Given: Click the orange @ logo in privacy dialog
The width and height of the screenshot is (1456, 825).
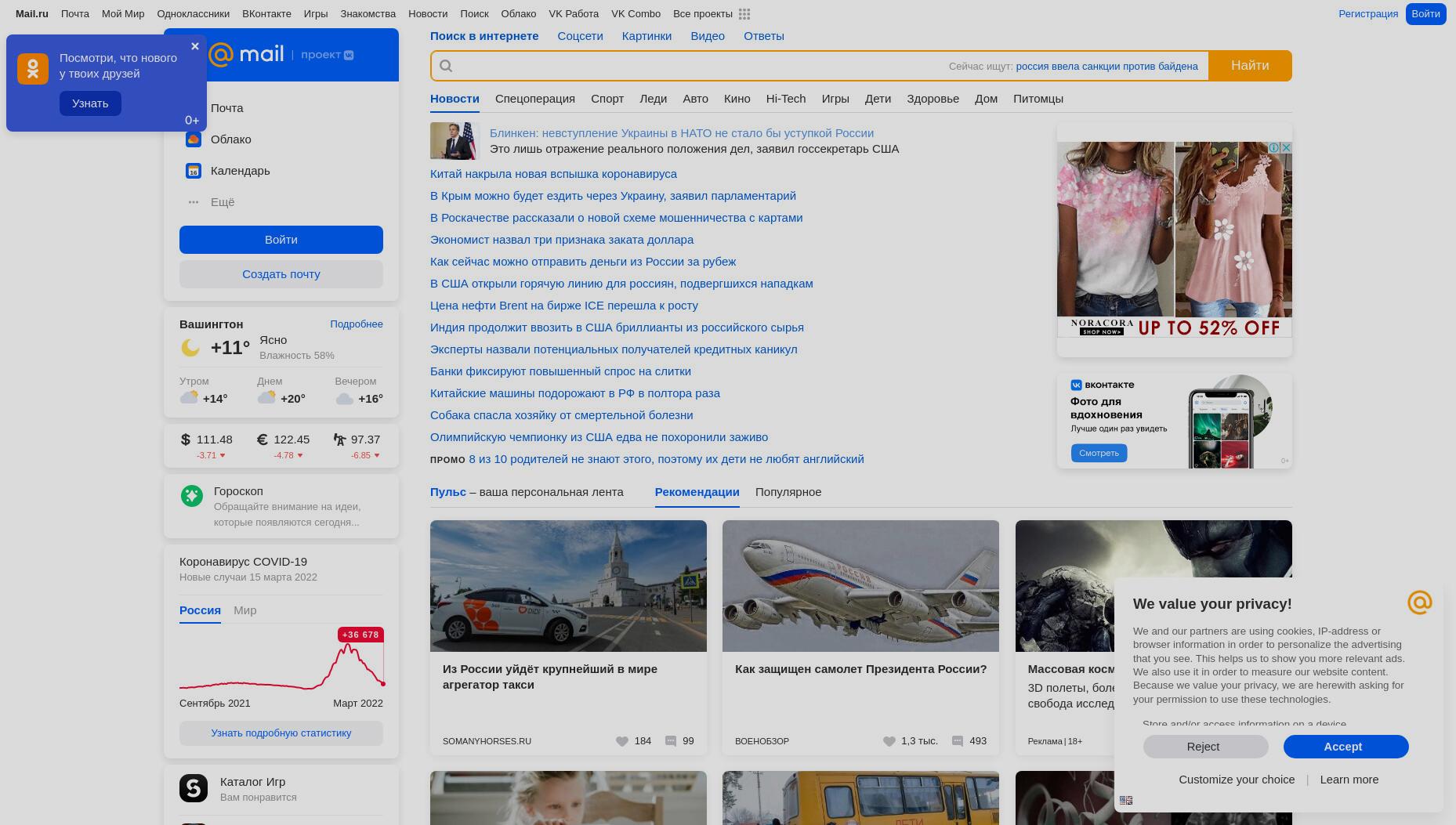Looking at the screenshot, I should (1419, 602).
